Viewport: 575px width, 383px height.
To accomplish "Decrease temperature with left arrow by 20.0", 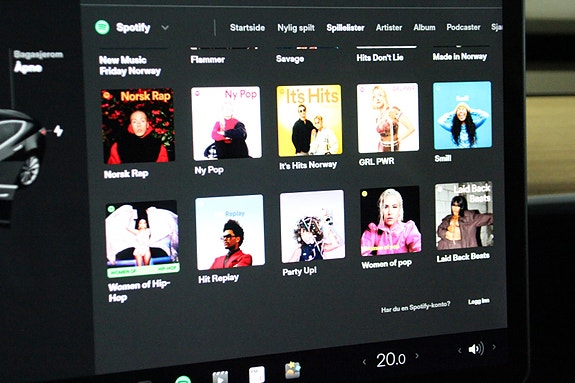I will click(x=364, y=362).
